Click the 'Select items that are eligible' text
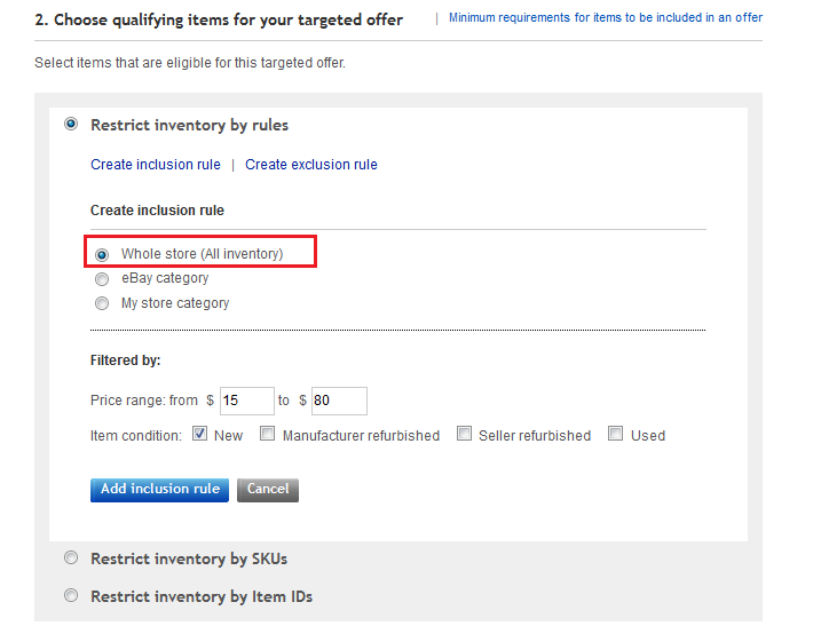 189,63
